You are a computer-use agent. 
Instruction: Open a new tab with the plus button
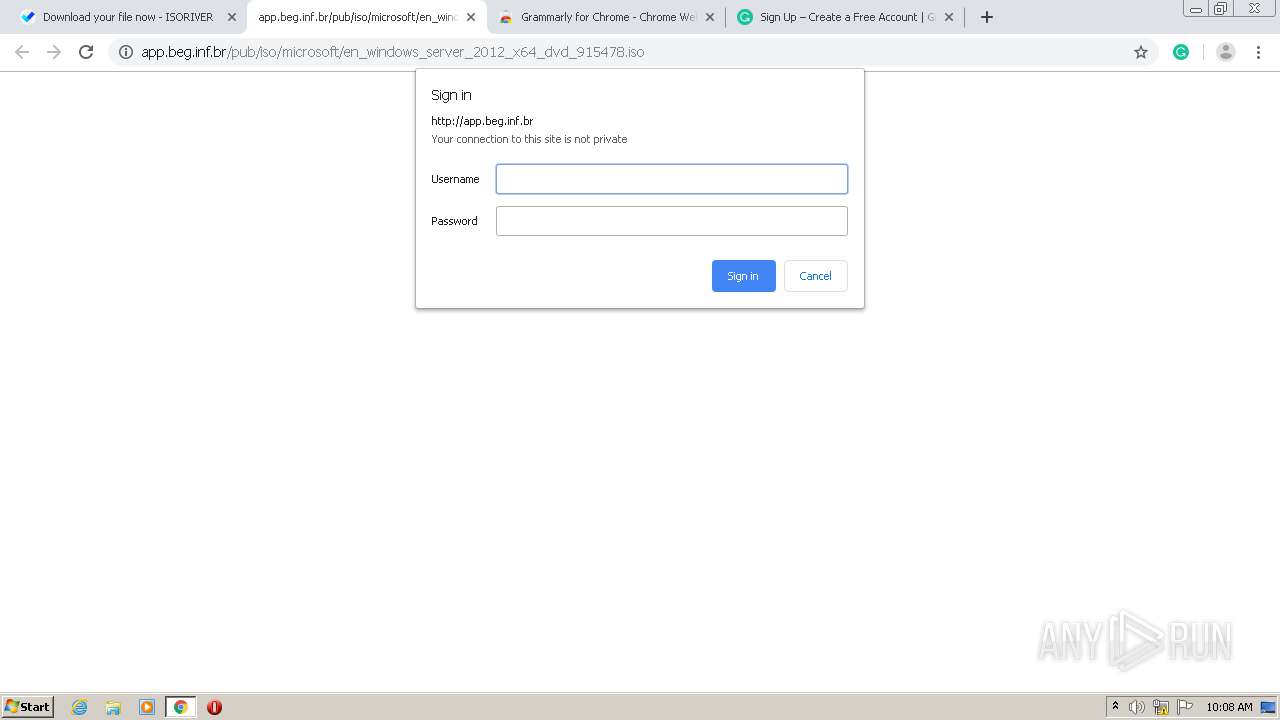click(x=987, y=17)
